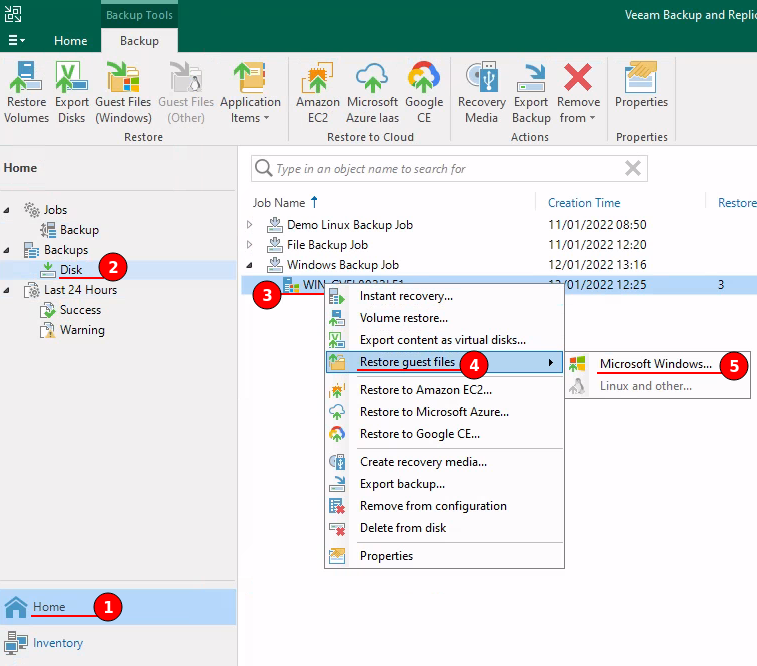
Task: Click Recovery Media ribbon icon
Action: (481, 92)
